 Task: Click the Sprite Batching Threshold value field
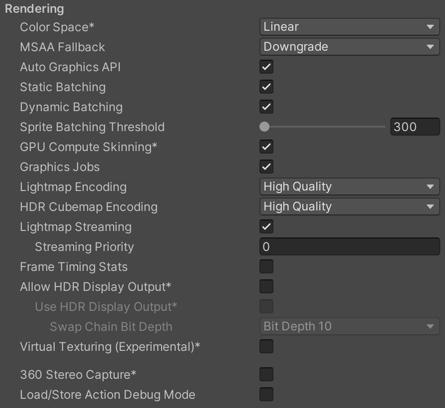click(415, 127)
